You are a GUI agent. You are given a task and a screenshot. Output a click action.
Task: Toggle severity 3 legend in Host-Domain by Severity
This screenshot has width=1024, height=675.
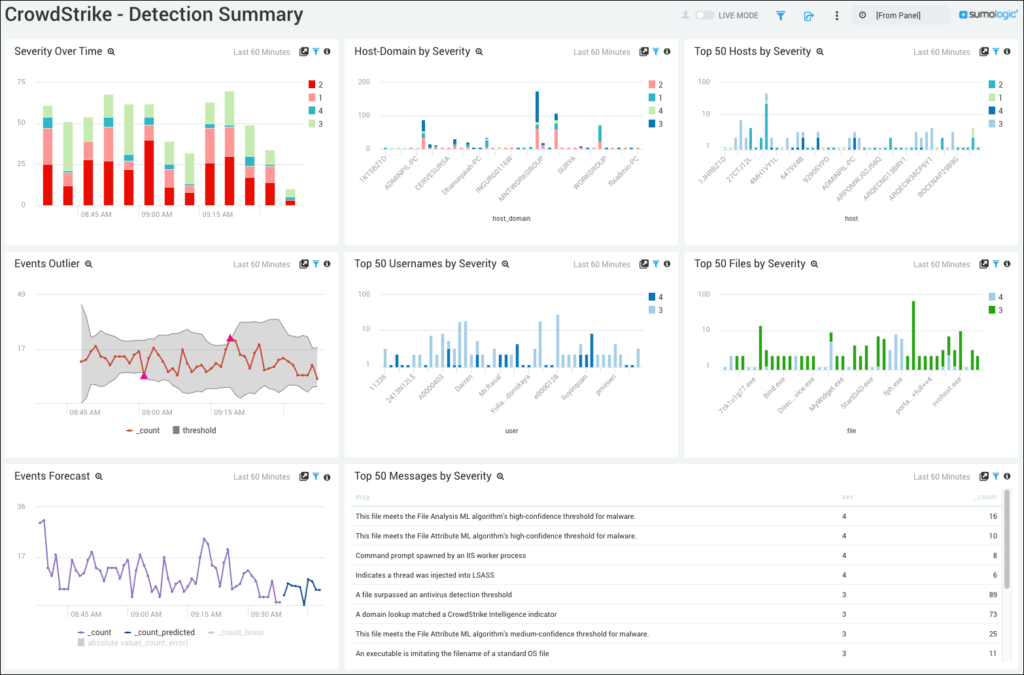pos(656,123)
